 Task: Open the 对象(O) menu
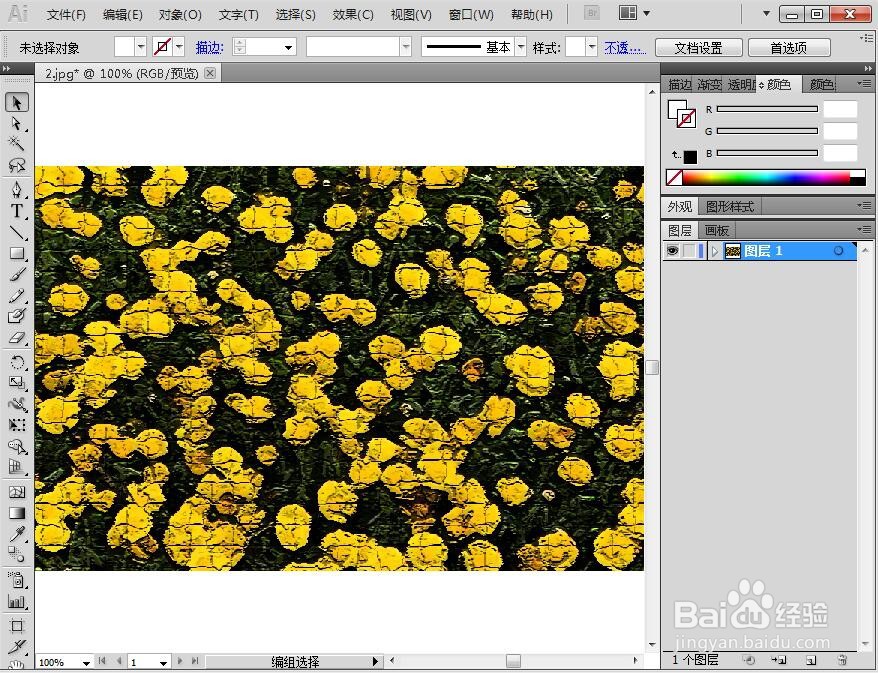click(180, 15)
